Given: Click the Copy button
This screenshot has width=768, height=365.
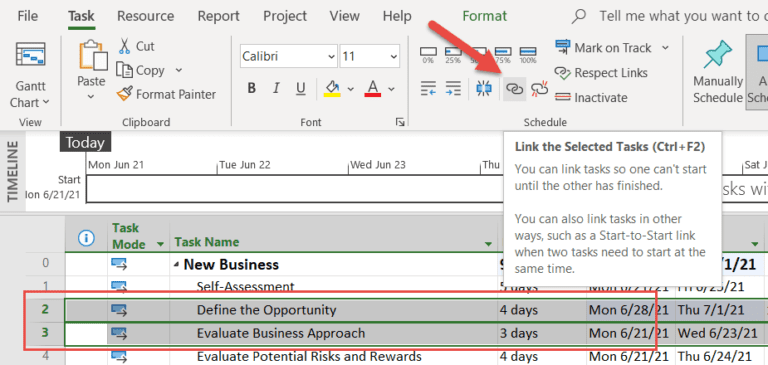Looking at the screenshot, I should pos(140,71).
